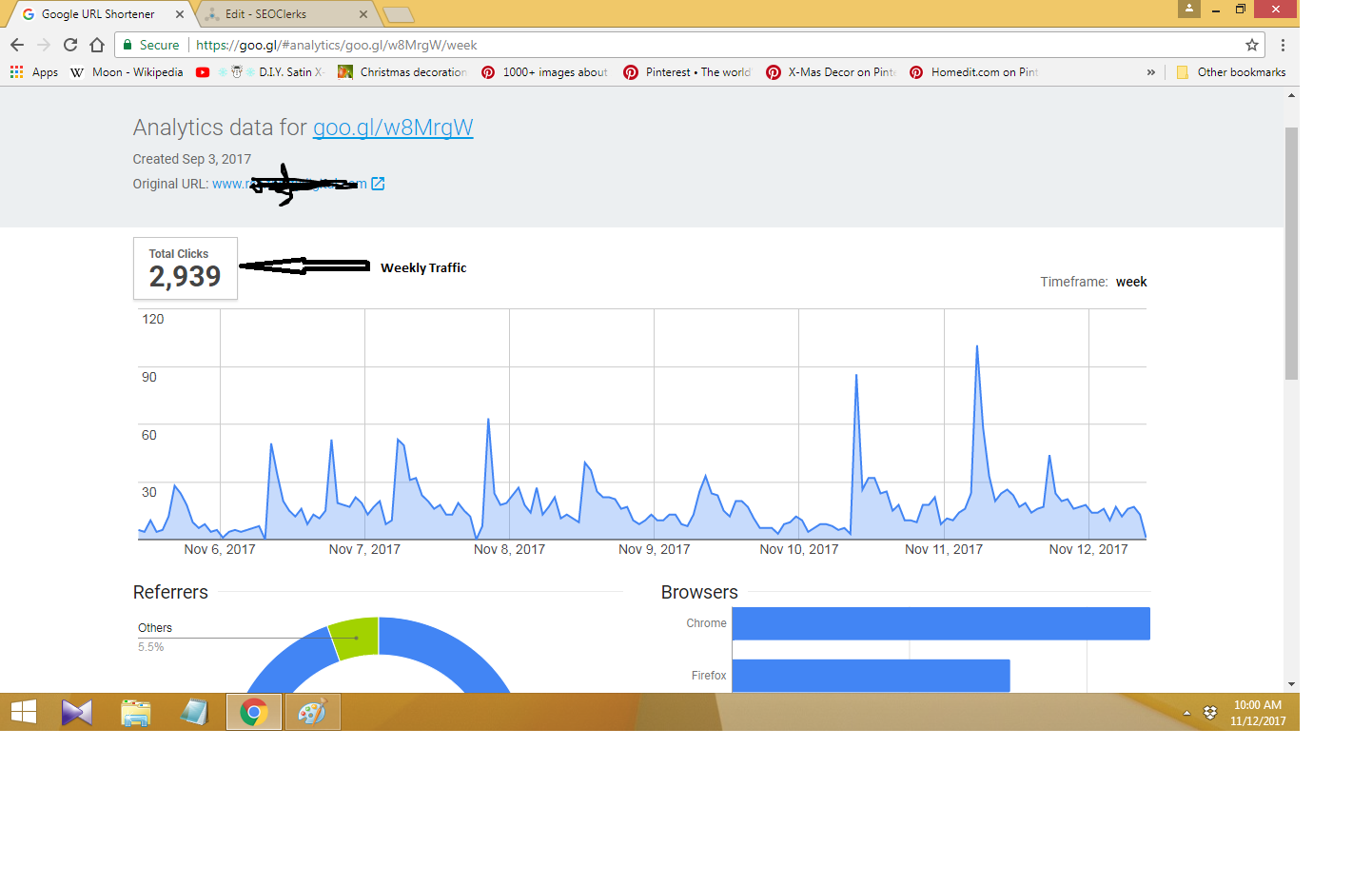This screenshot has width=1372, height=886.
Task: Expand the hidden bookmarks overflow chevron
Action: tap(1151, 71)
